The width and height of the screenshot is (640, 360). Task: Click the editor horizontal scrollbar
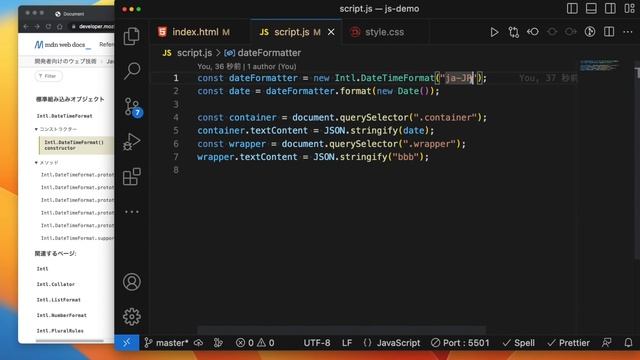coord(342,330)
